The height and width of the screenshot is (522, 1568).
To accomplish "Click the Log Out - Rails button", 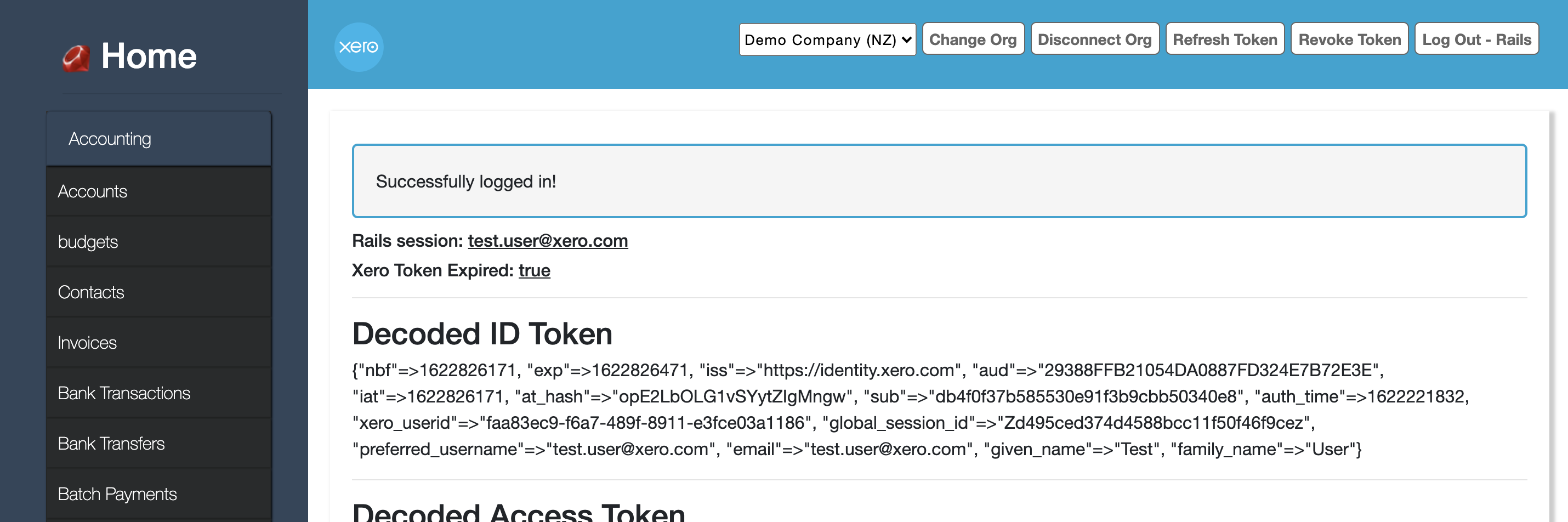I will [x=1476, y=39].
